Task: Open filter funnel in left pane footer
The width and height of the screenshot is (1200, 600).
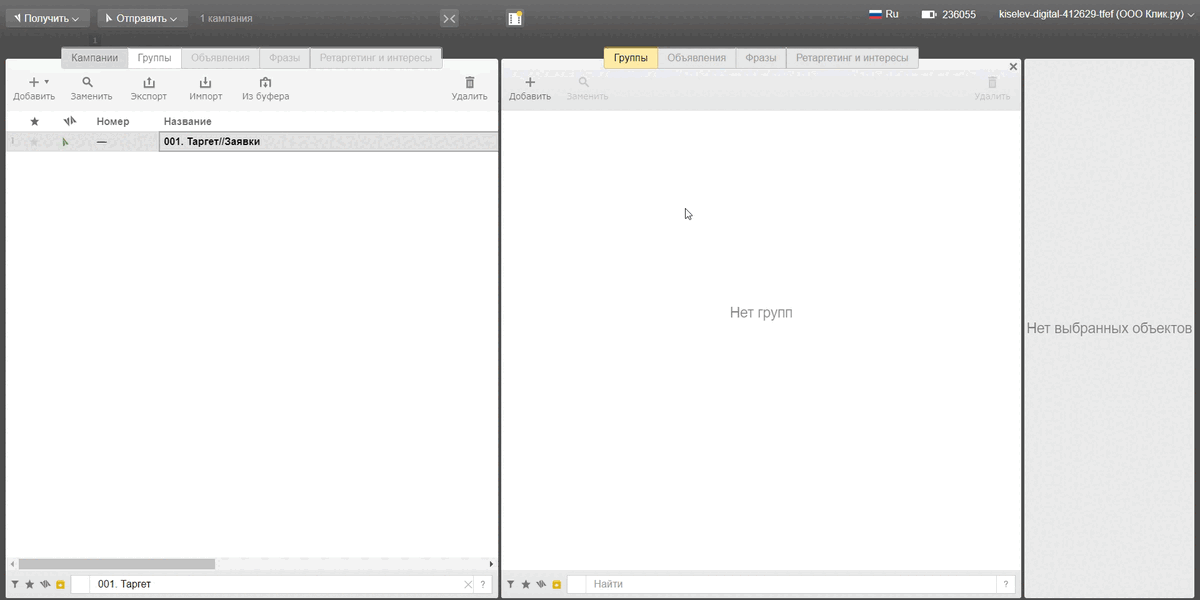Action: pyautogui.click(x=15, y=584)
